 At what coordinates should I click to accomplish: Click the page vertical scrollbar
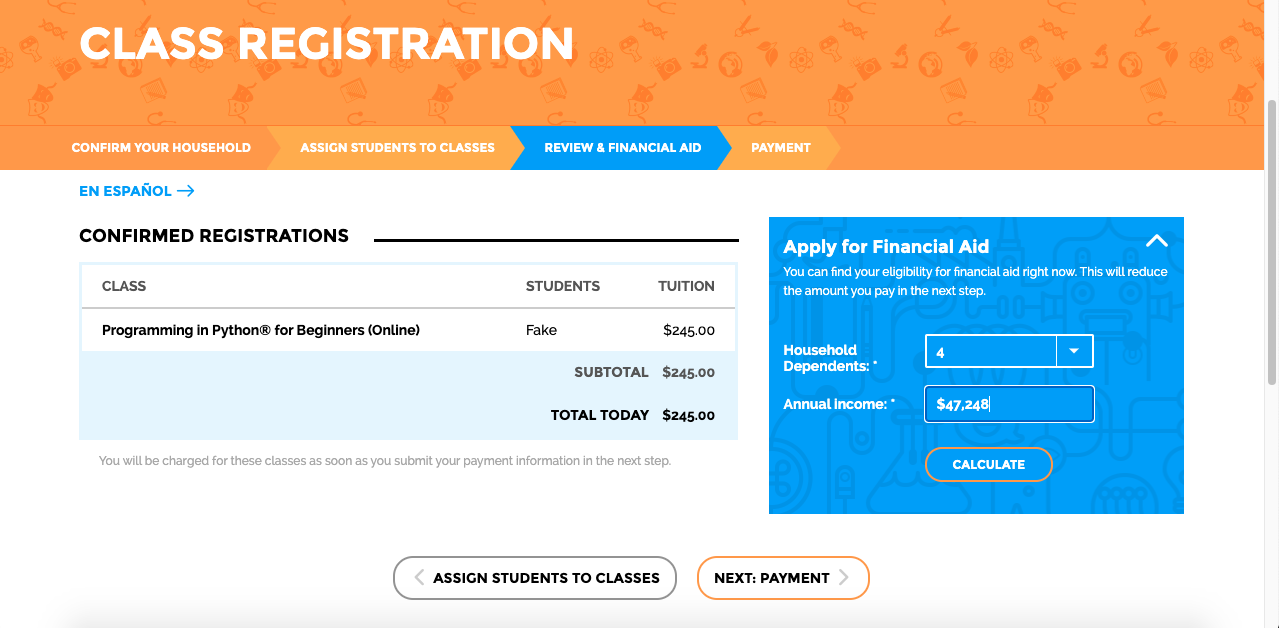[1272, 242]
